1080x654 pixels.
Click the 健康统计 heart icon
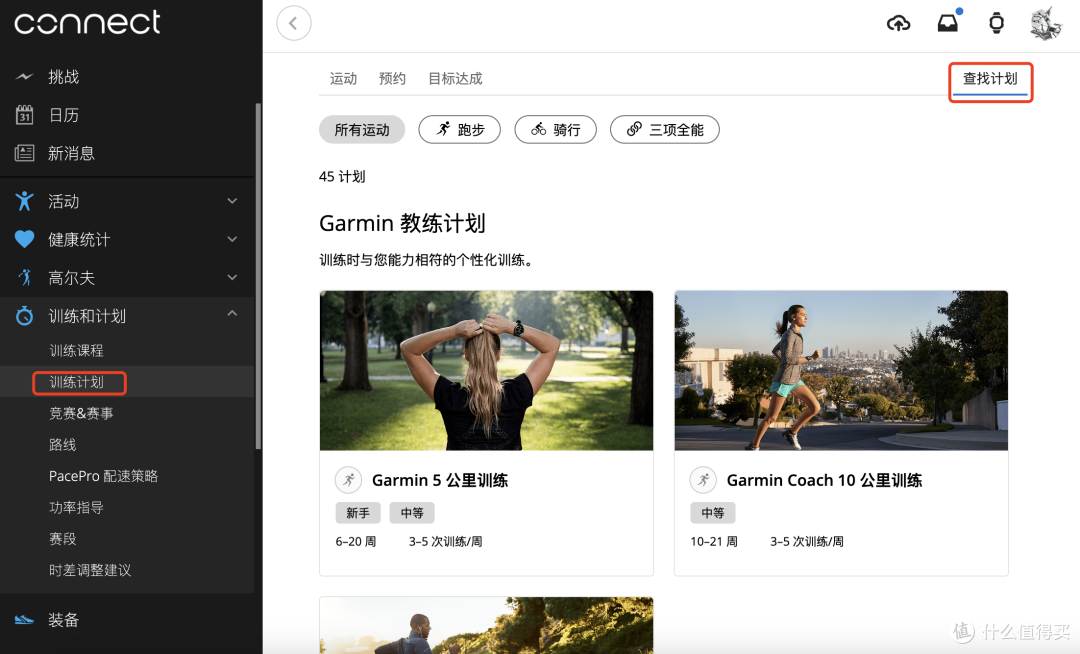[24, 239]
